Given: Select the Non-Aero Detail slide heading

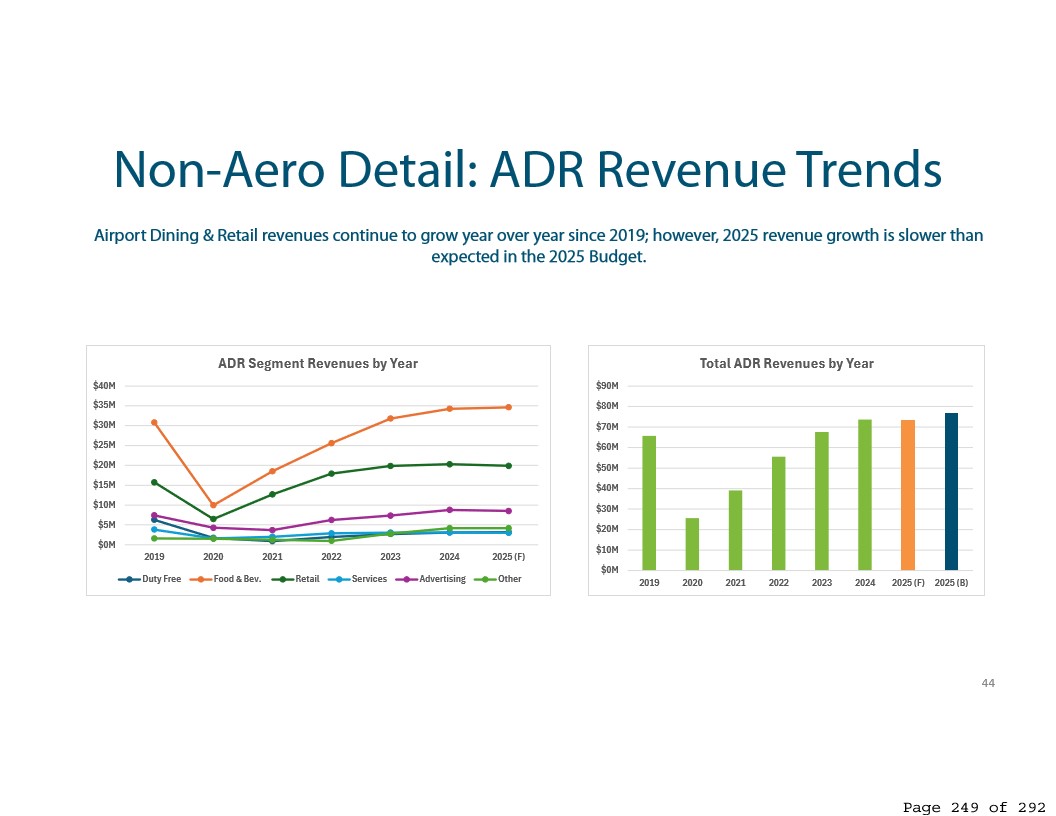Looking at the screenshot, I should click(527, 170).
